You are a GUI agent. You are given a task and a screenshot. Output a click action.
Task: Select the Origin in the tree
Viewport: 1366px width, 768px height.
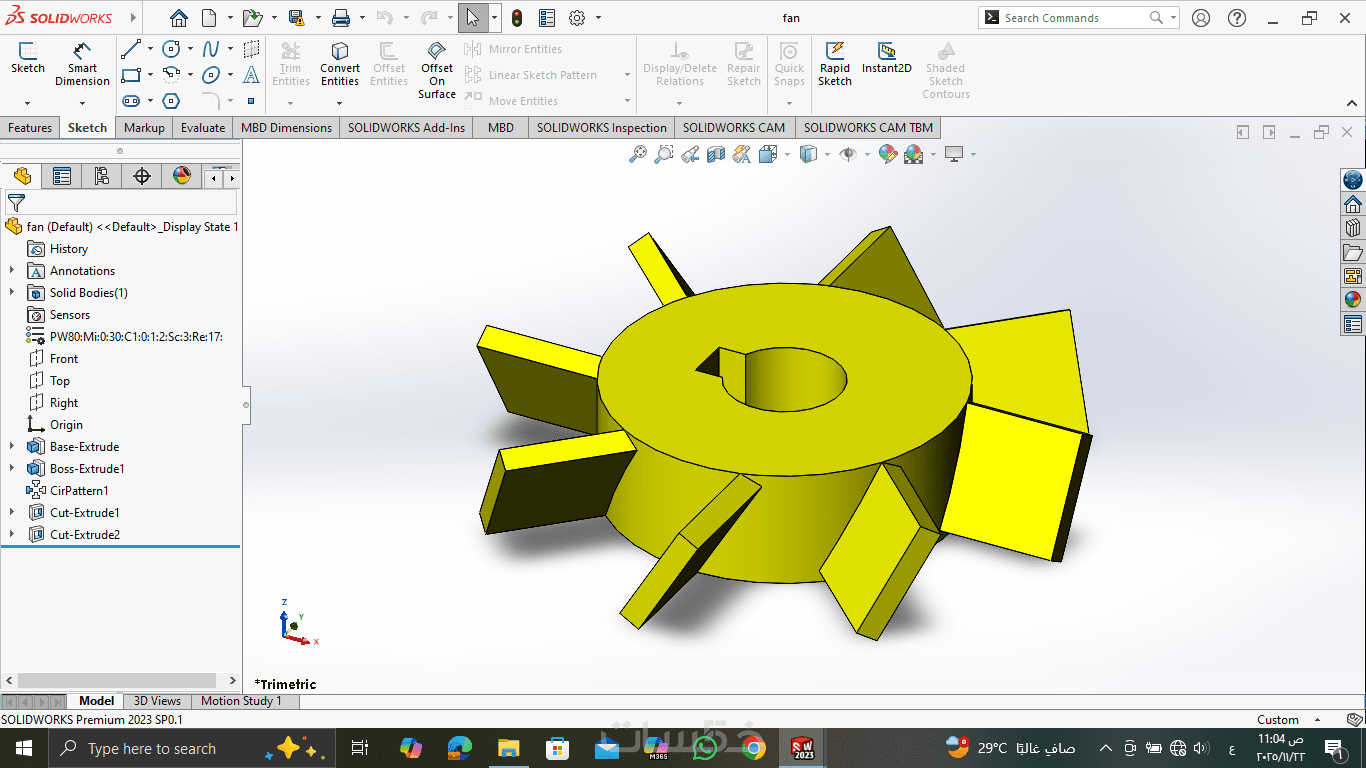66,425
